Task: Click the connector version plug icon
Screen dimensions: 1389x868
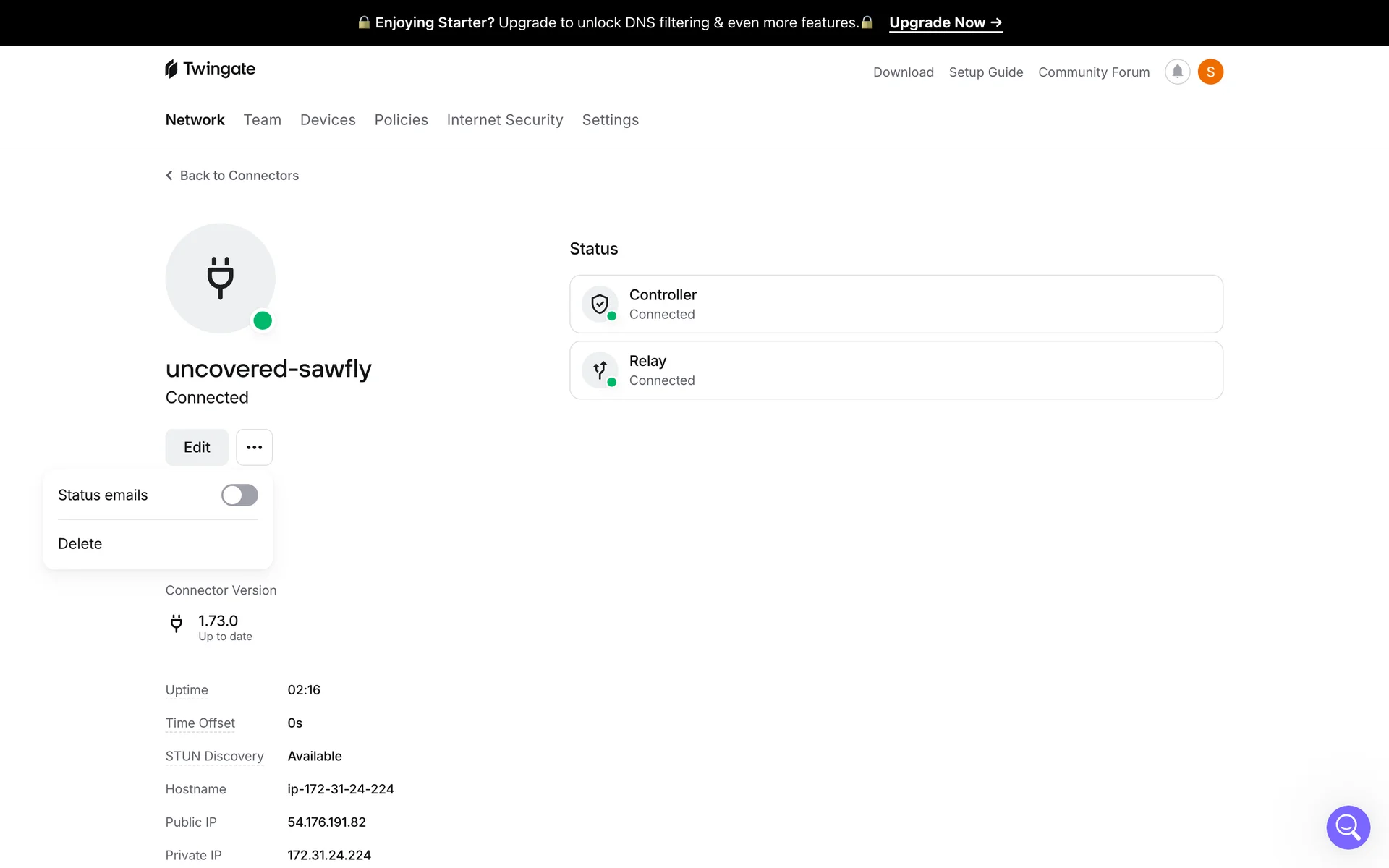Action: tap(177, 624)
